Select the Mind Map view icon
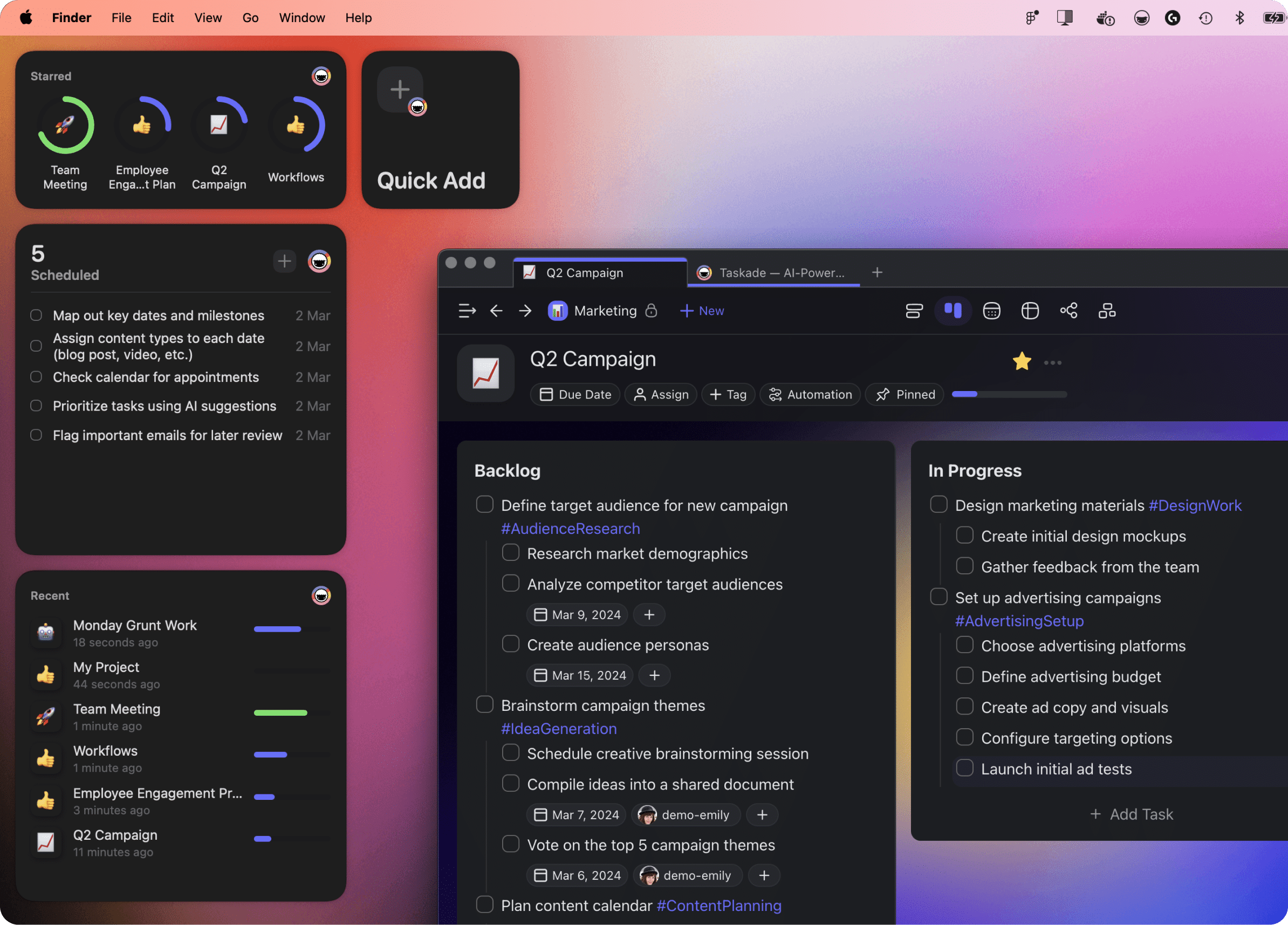 tap(1030, 311)
